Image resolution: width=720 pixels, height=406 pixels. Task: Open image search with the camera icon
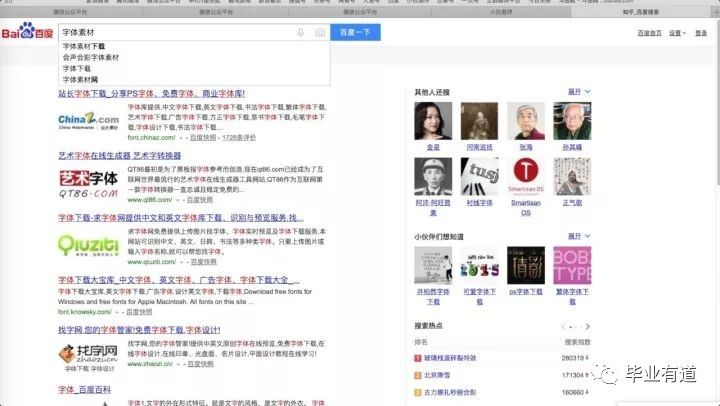pos(320,33)
